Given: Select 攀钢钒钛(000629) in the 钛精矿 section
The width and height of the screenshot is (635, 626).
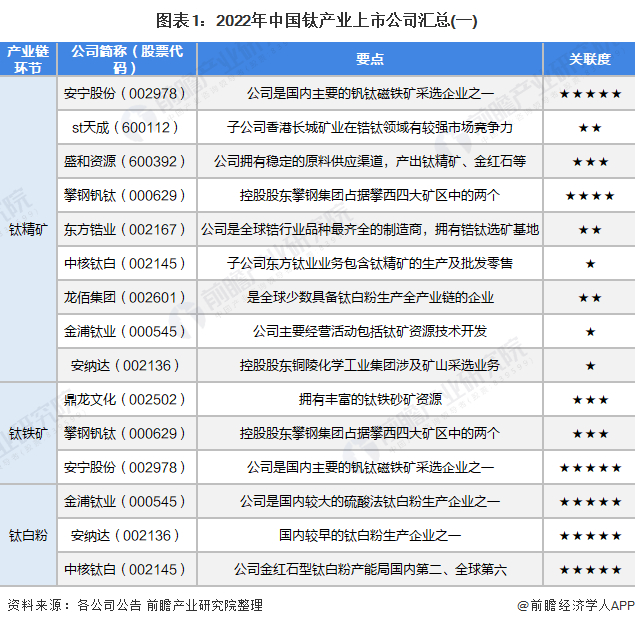Looking at the screenshot, I should point(125,196).
